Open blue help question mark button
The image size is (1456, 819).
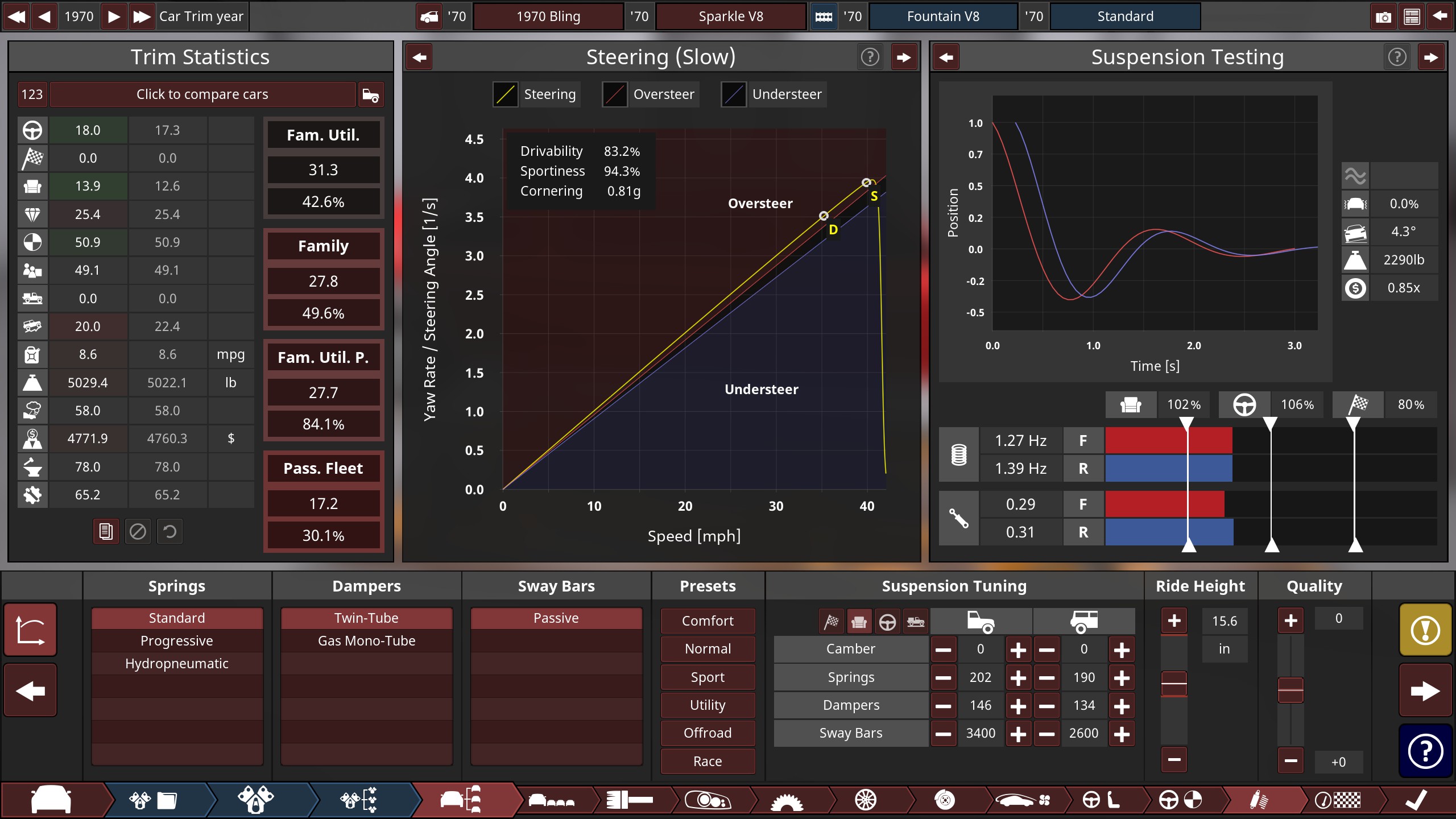pos(1425,751)
